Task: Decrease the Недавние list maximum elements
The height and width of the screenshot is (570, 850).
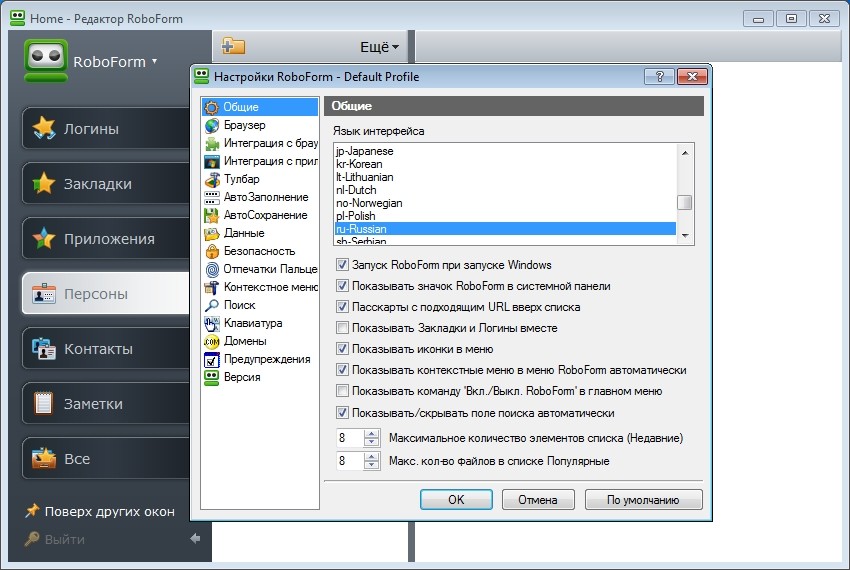Action: coord(371,442)
